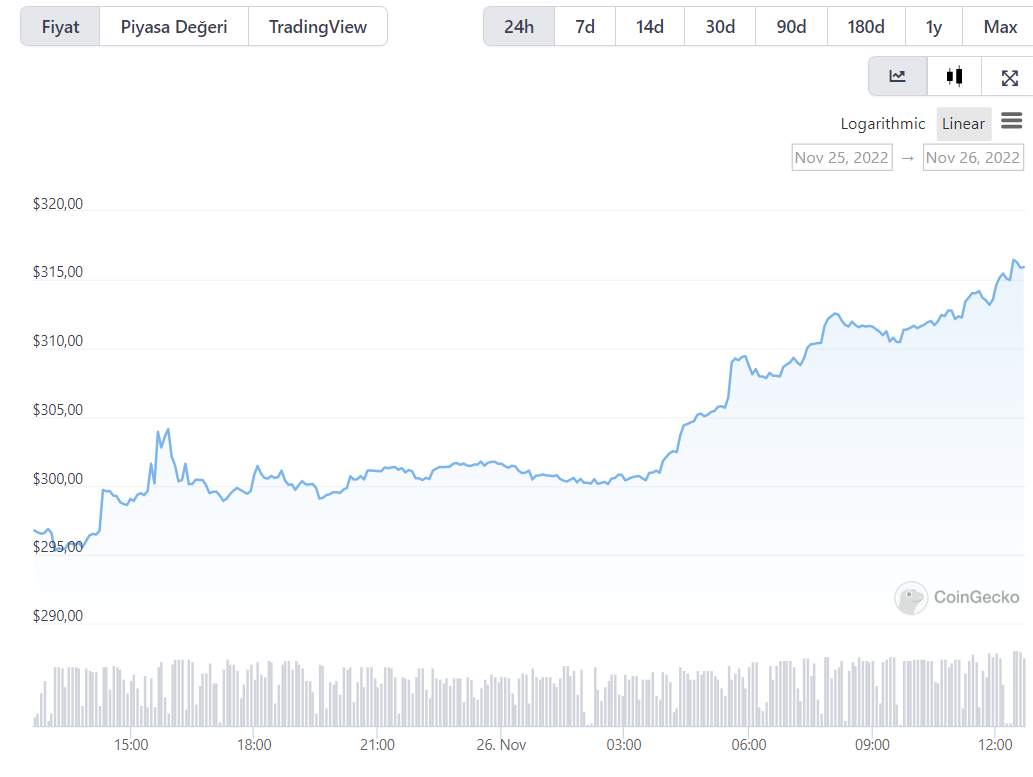
Task: Choose the 30d time range
Action: (720, 27)
